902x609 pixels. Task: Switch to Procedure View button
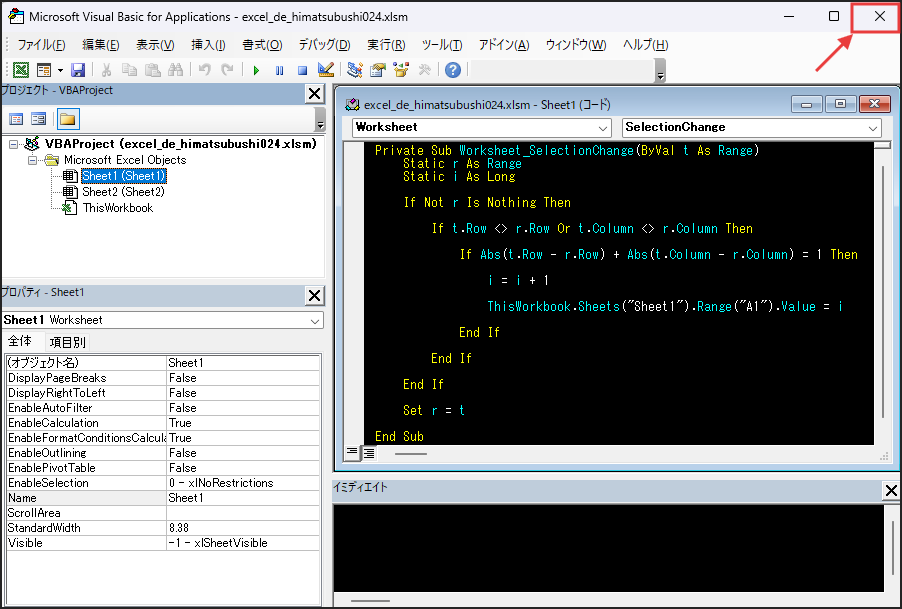[x=352, y=453]
